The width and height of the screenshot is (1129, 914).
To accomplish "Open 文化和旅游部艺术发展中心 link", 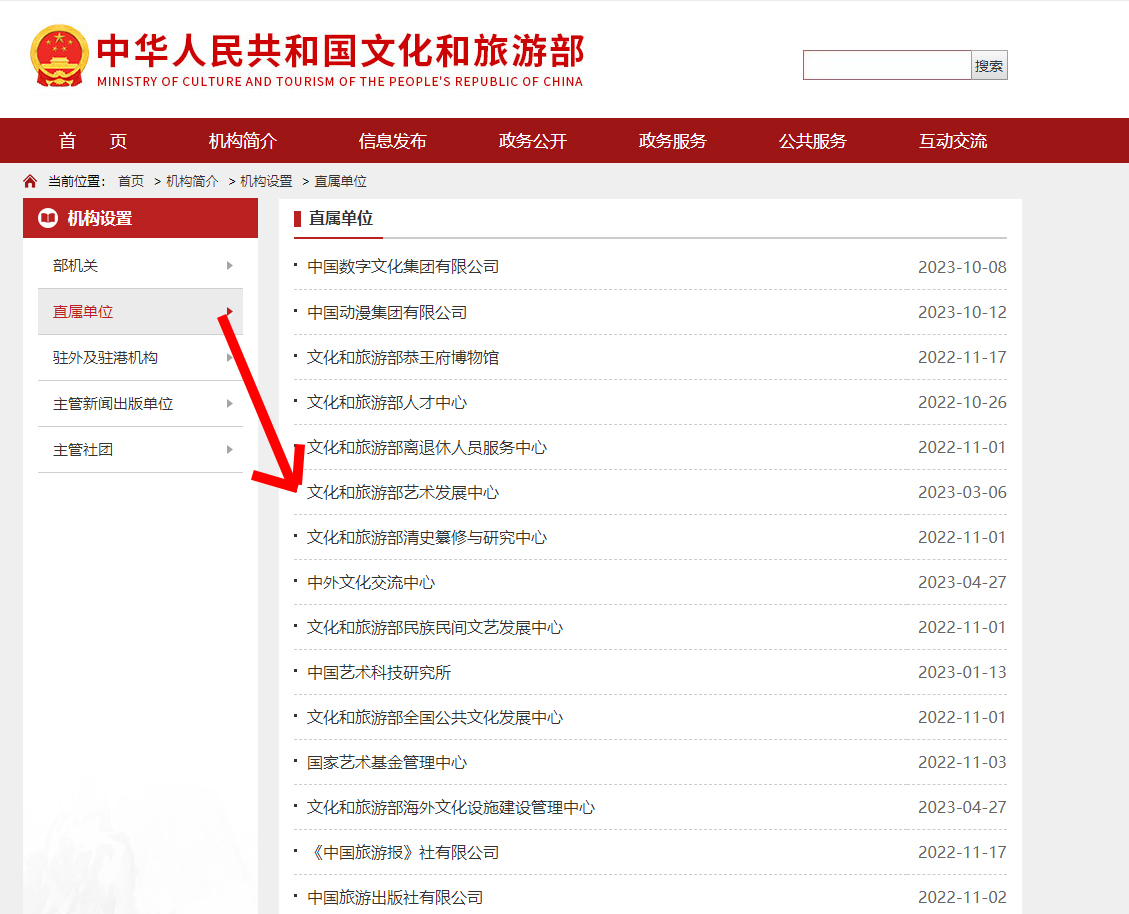I will 402,492.
